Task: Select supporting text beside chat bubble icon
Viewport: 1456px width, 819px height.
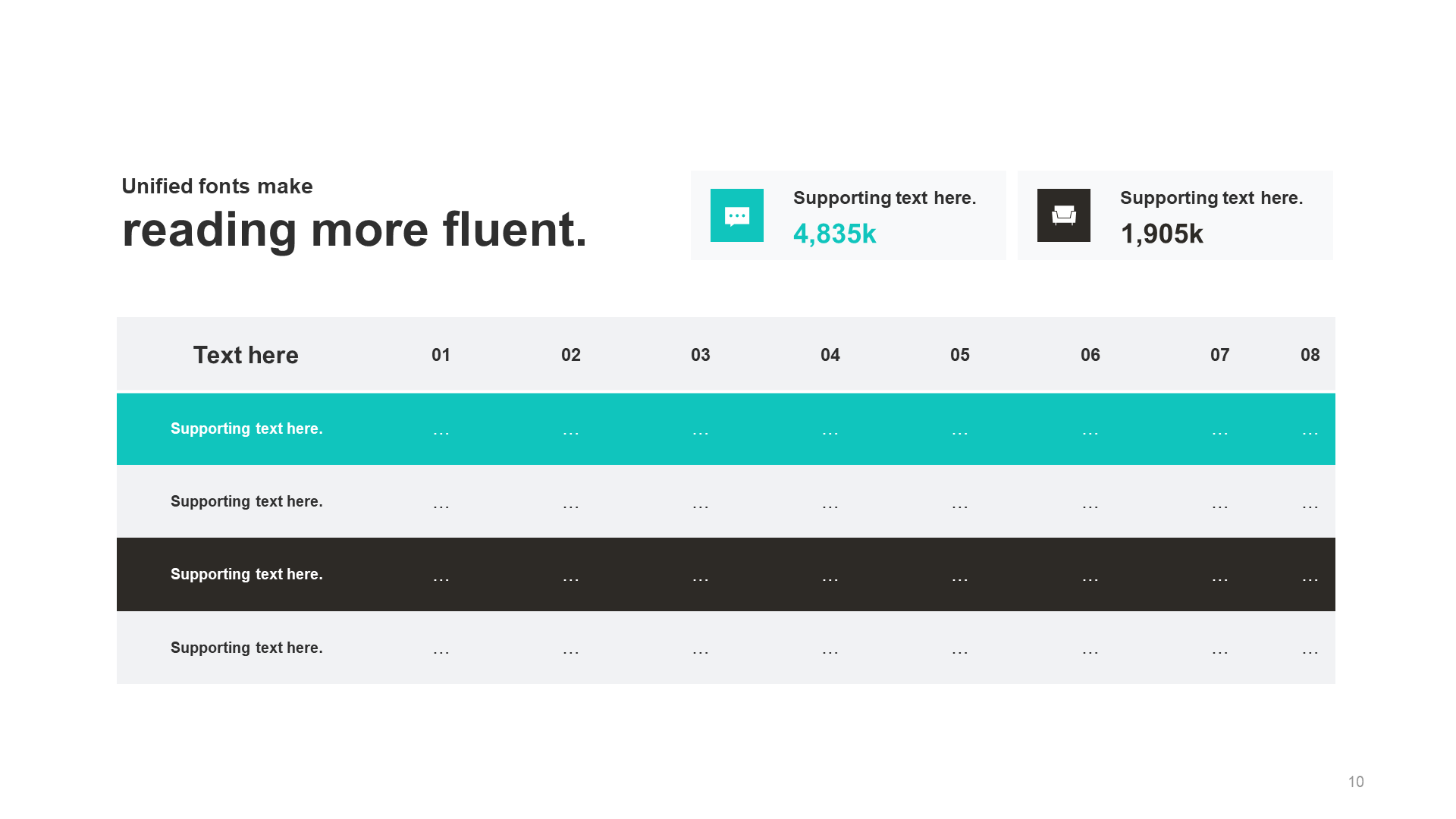Action: pos(884,198)
